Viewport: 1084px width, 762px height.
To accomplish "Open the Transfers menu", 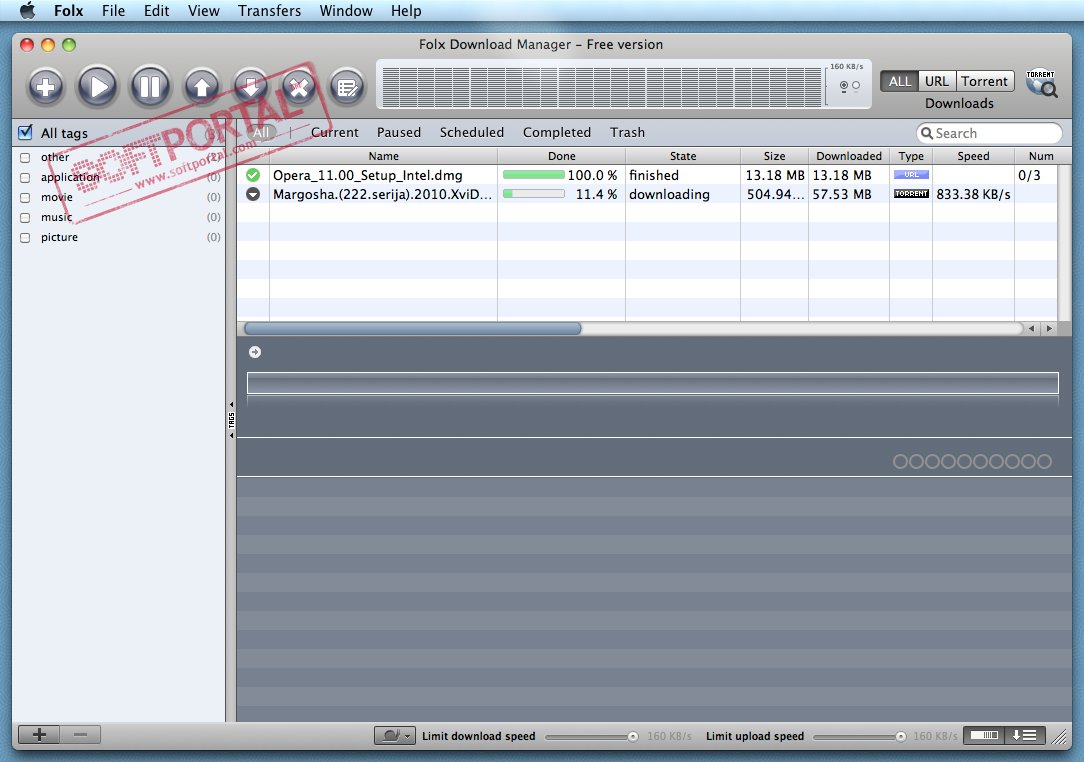I will (x=270, y=11).
